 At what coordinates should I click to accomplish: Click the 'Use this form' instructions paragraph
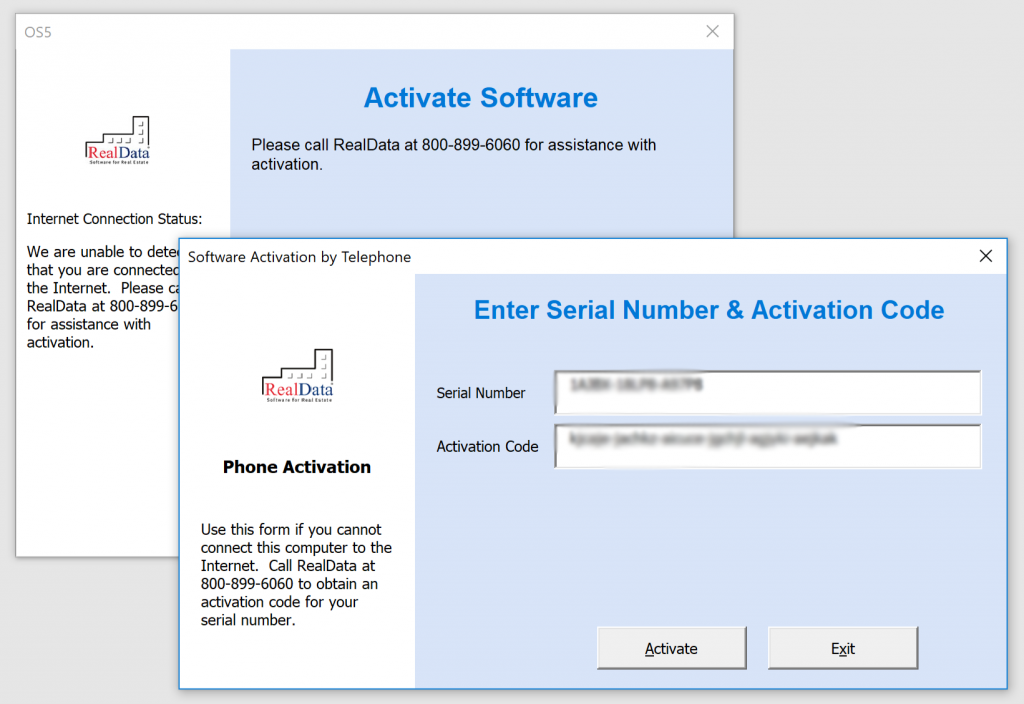(296, 575)
